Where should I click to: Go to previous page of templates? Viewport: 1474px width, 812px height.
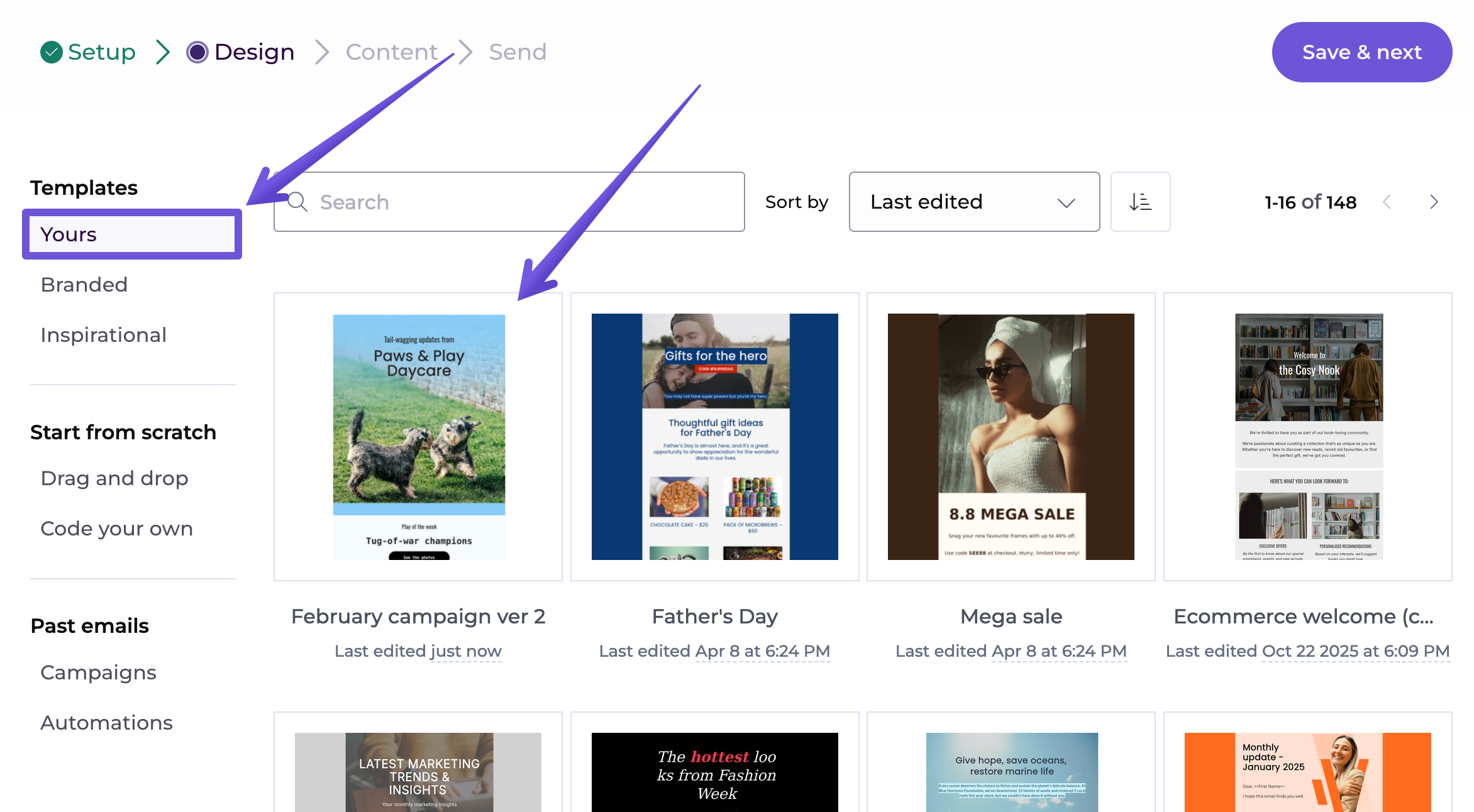point(1387,202)
